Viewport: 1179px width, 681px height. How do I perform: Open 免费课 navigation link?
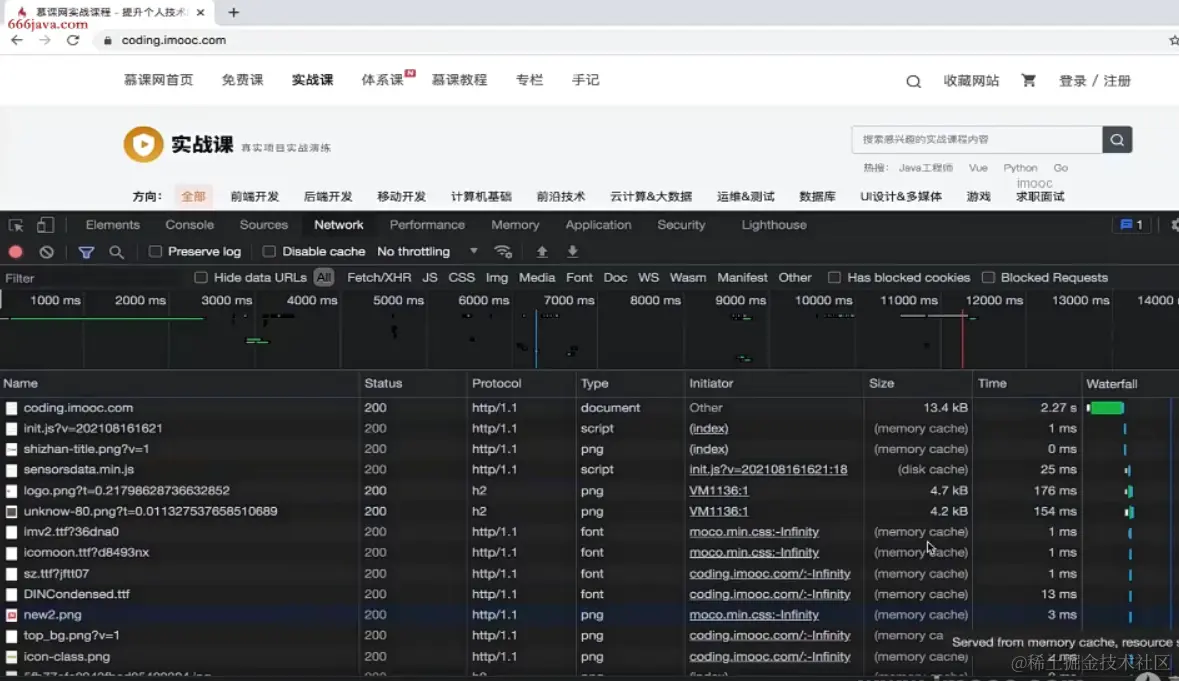[242, 80]
